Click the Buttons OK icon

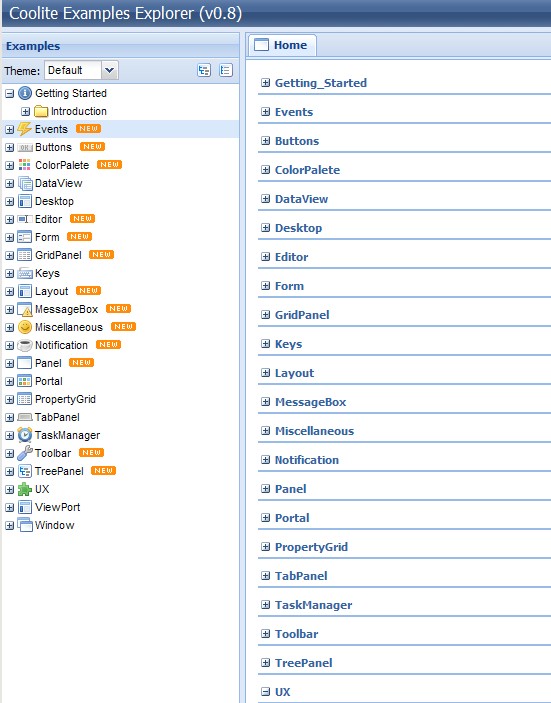coord(25,148)
